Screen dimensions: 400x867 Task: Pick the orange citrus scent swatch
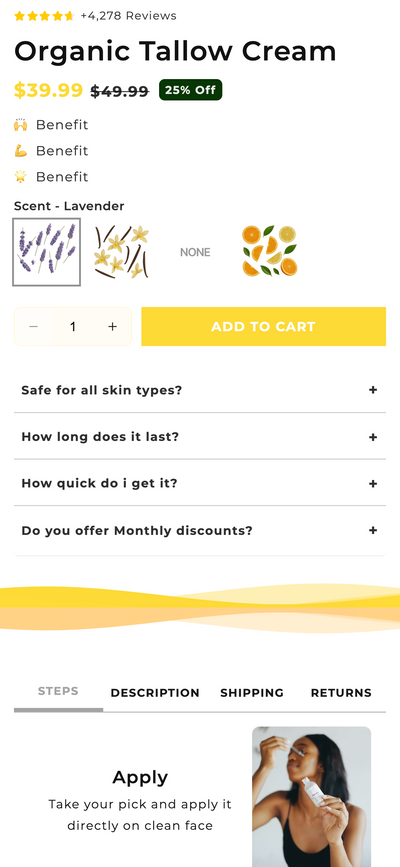click(270, 252)
